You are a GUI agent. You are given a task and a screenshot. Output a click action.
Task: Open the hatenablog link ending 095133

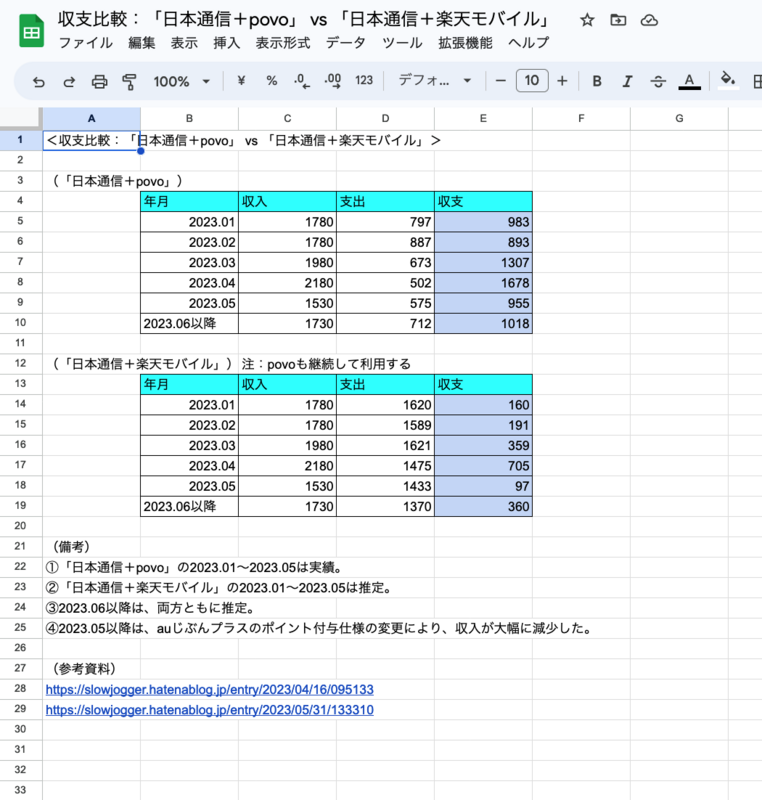[x=210, y=690]
